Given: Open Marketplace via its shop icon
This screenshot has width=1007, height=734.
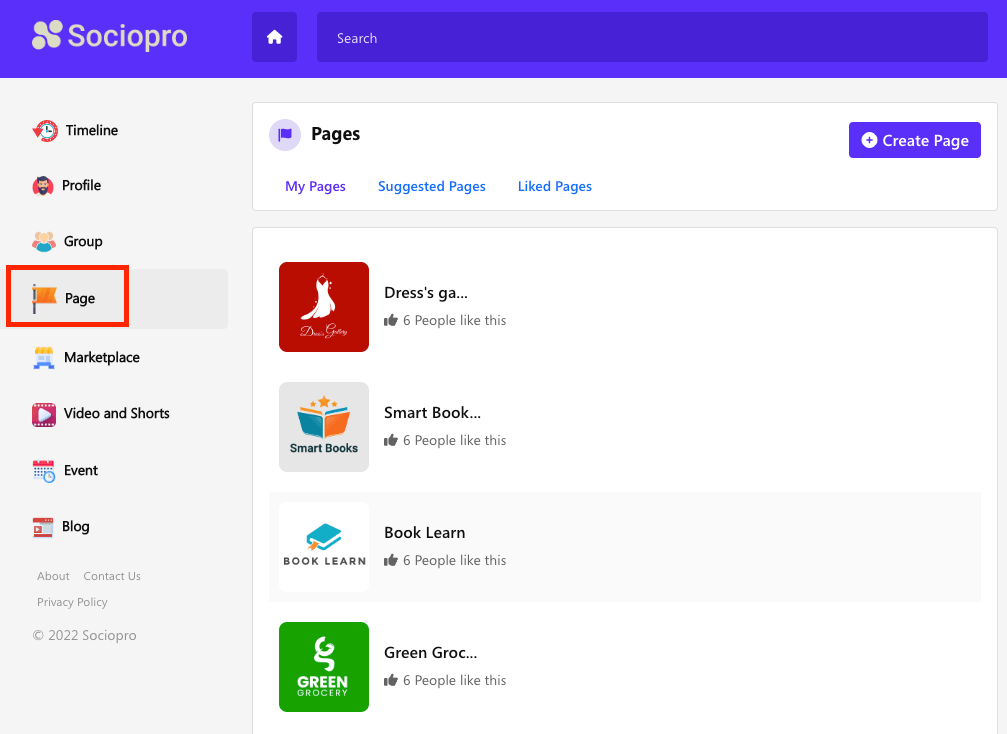Looking at the screenshot, I should coord(44,358).
